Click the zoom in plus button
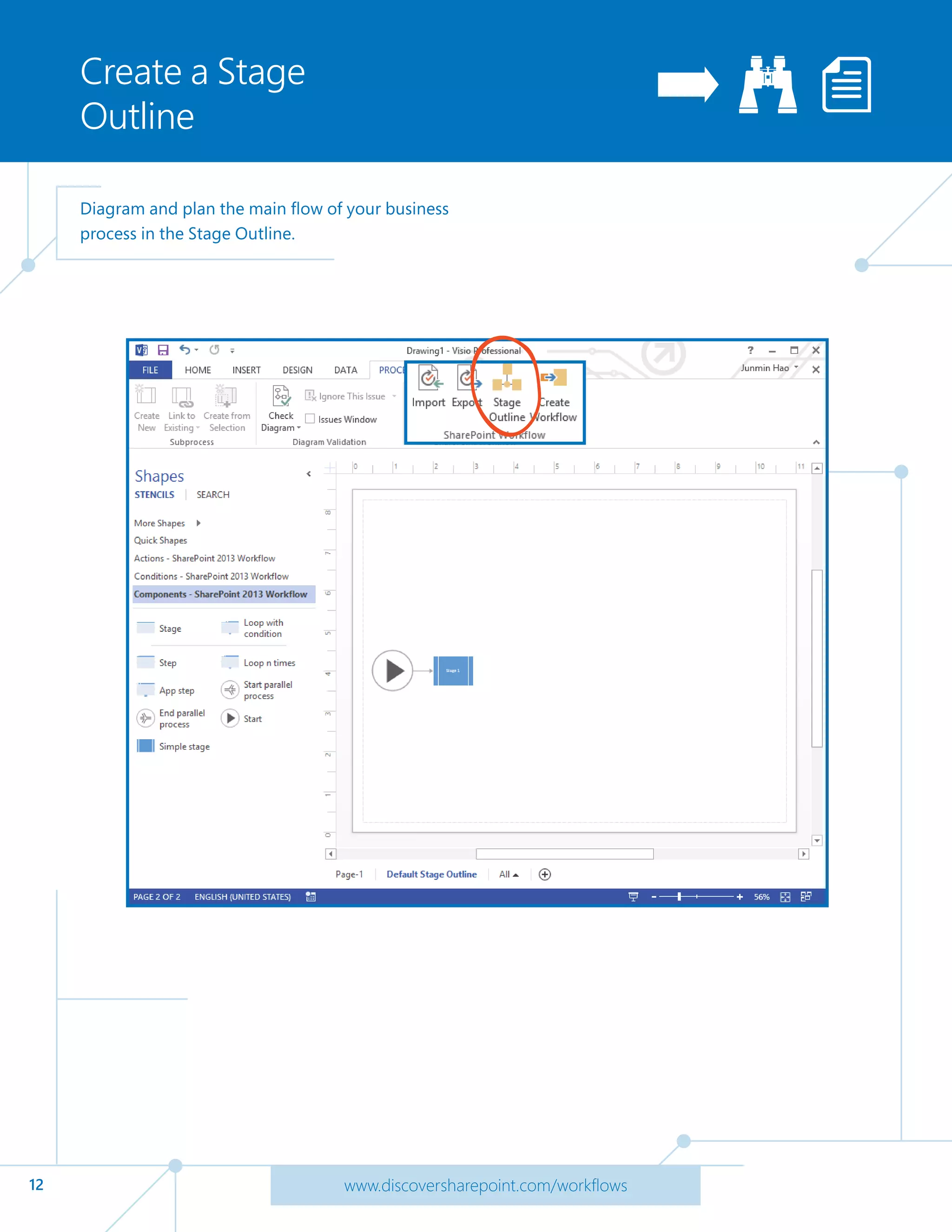Viewport: 952px width, 1232px height. [740, 897]
